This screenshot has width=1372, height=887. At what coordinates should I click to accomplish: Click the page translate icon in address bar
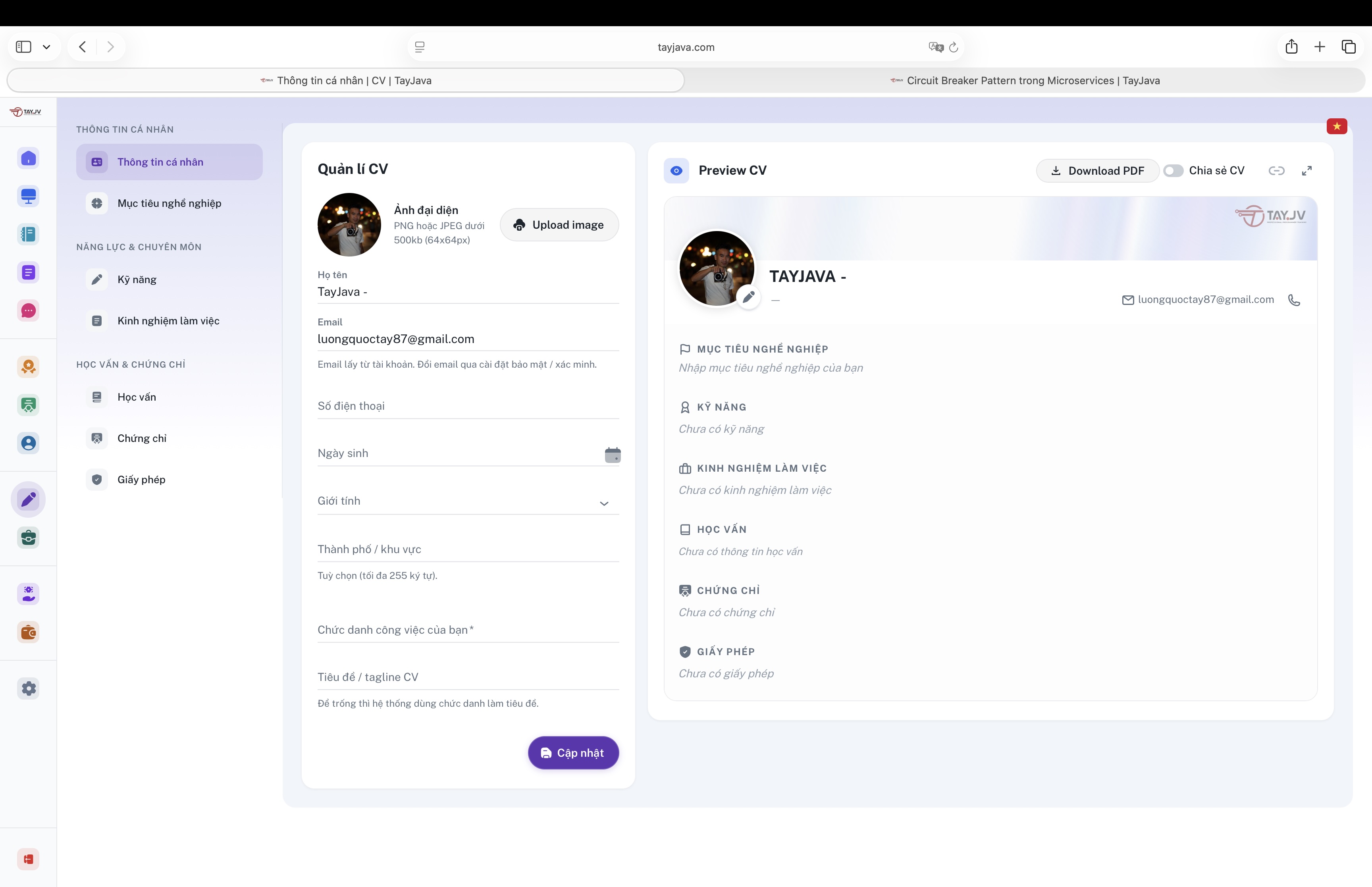pyautogui.click(x=936, y=47)
